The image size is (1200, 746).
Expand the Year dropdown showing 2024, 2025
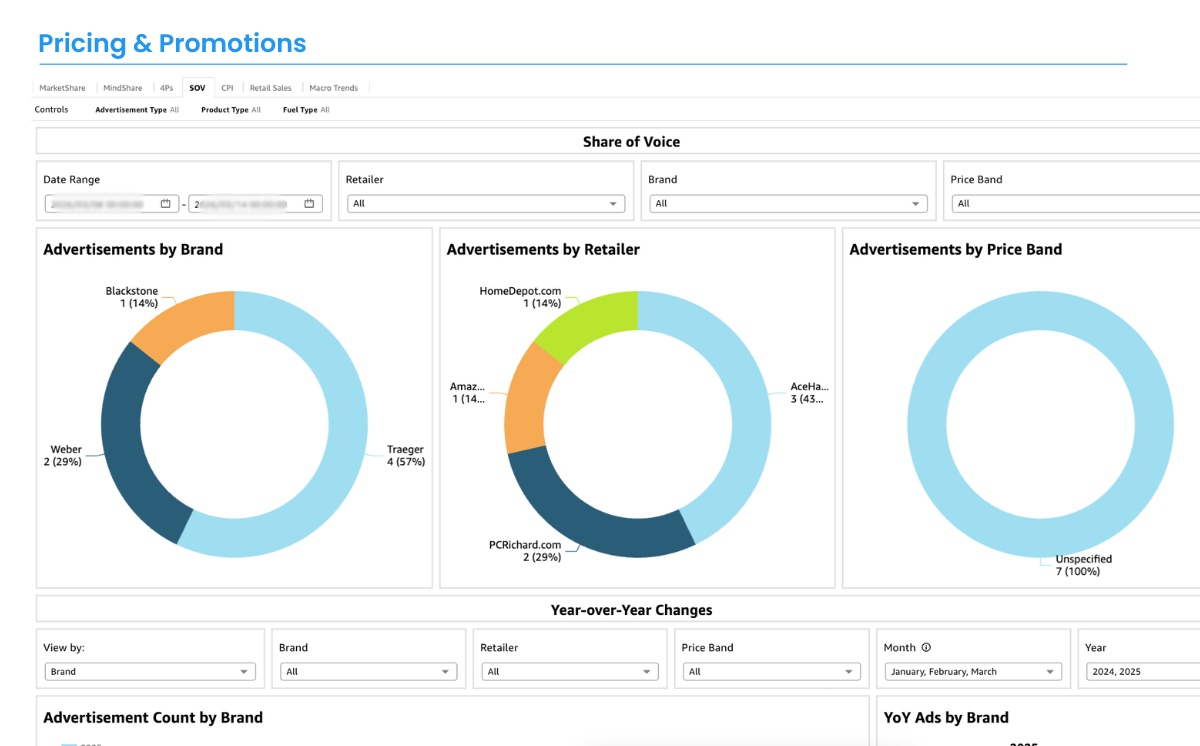point(1140,672)
